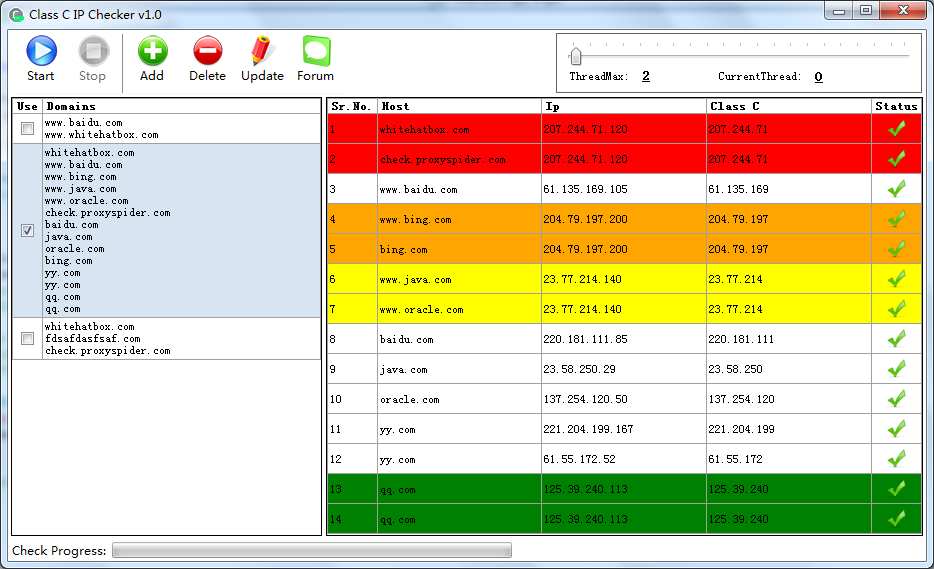This screenshot has height=569, width=934.
Task: Click the green Add plus icon
Action: point(152,51)
